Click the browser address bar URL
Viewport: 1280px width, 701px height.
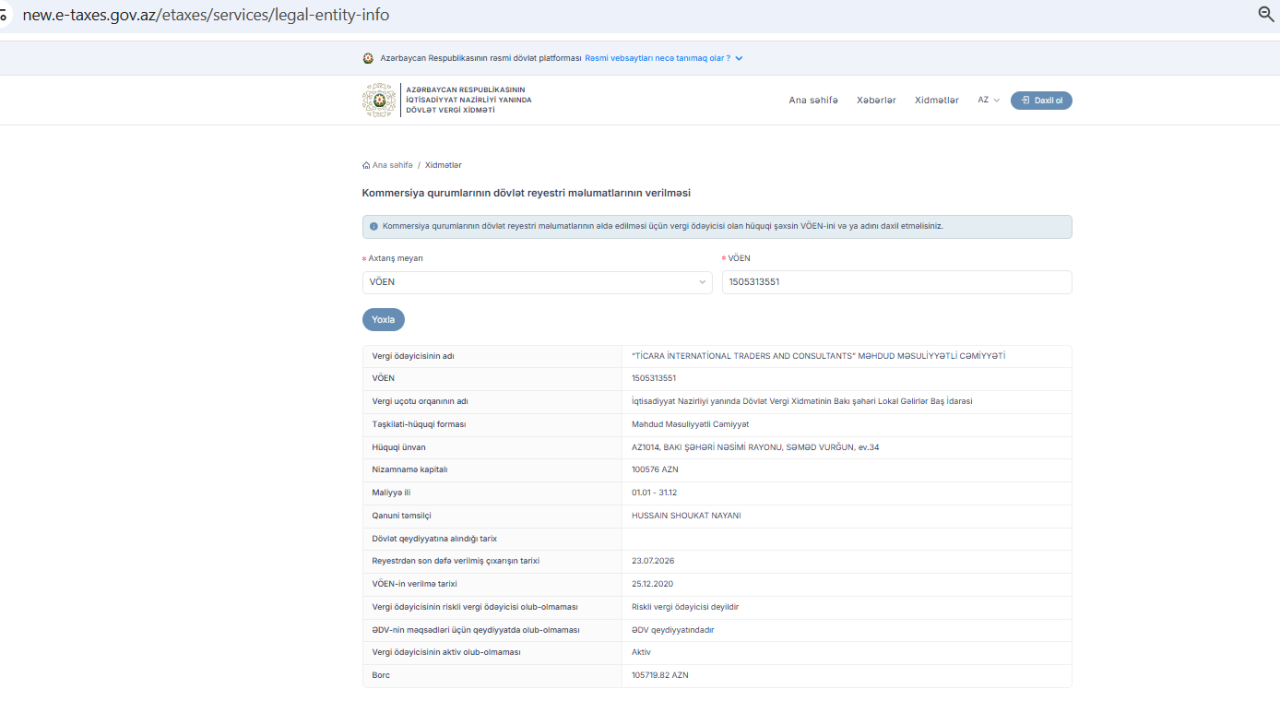click(206, 15)
